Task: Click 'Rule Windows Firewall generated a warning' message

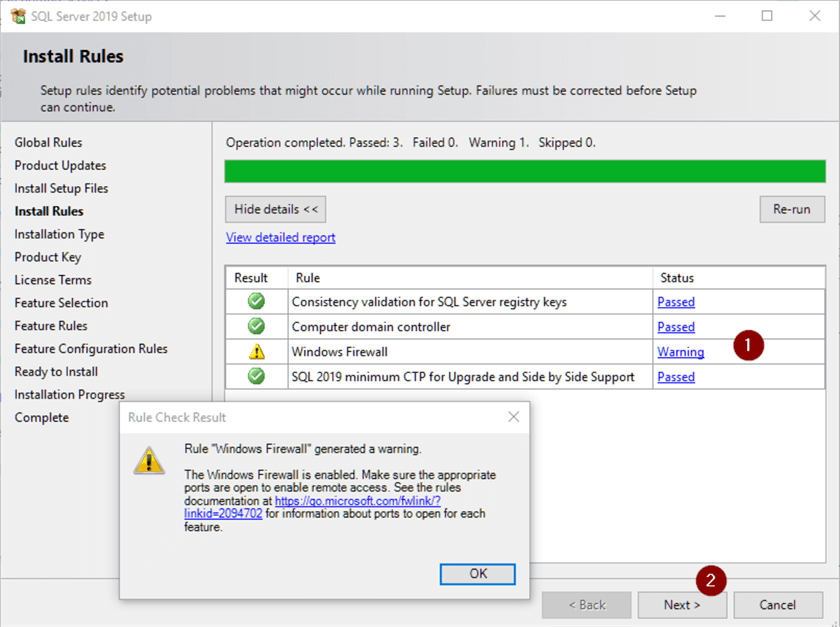Action: (x=303, y=449)
